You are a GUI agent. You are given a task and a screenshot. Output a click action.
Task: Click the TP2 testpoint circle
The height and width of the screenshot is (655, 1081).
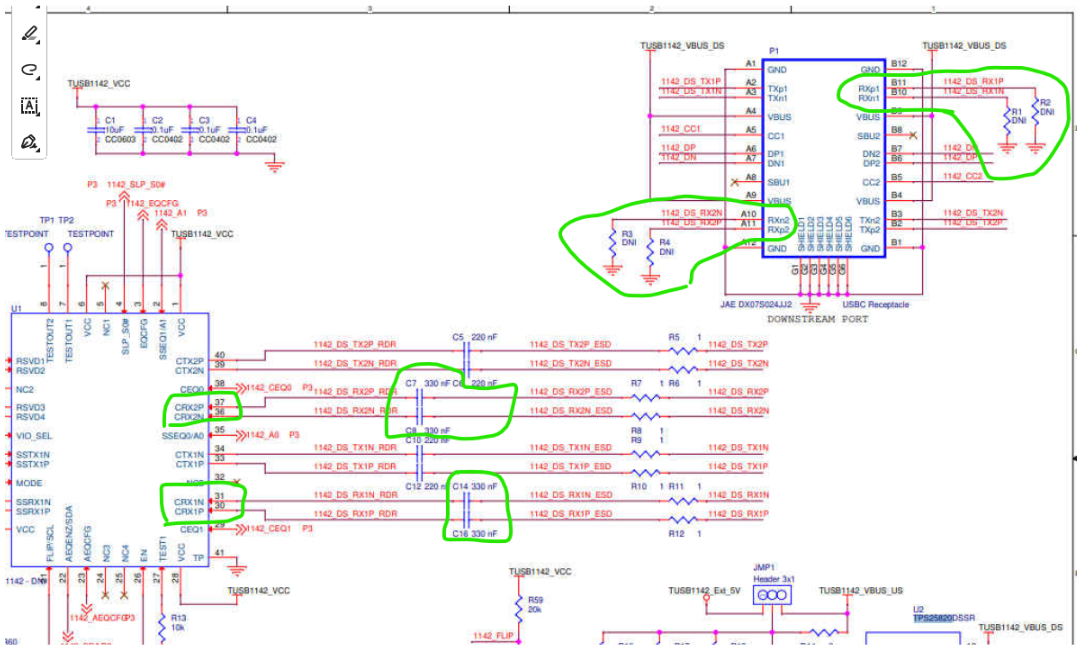click(68, 248)
